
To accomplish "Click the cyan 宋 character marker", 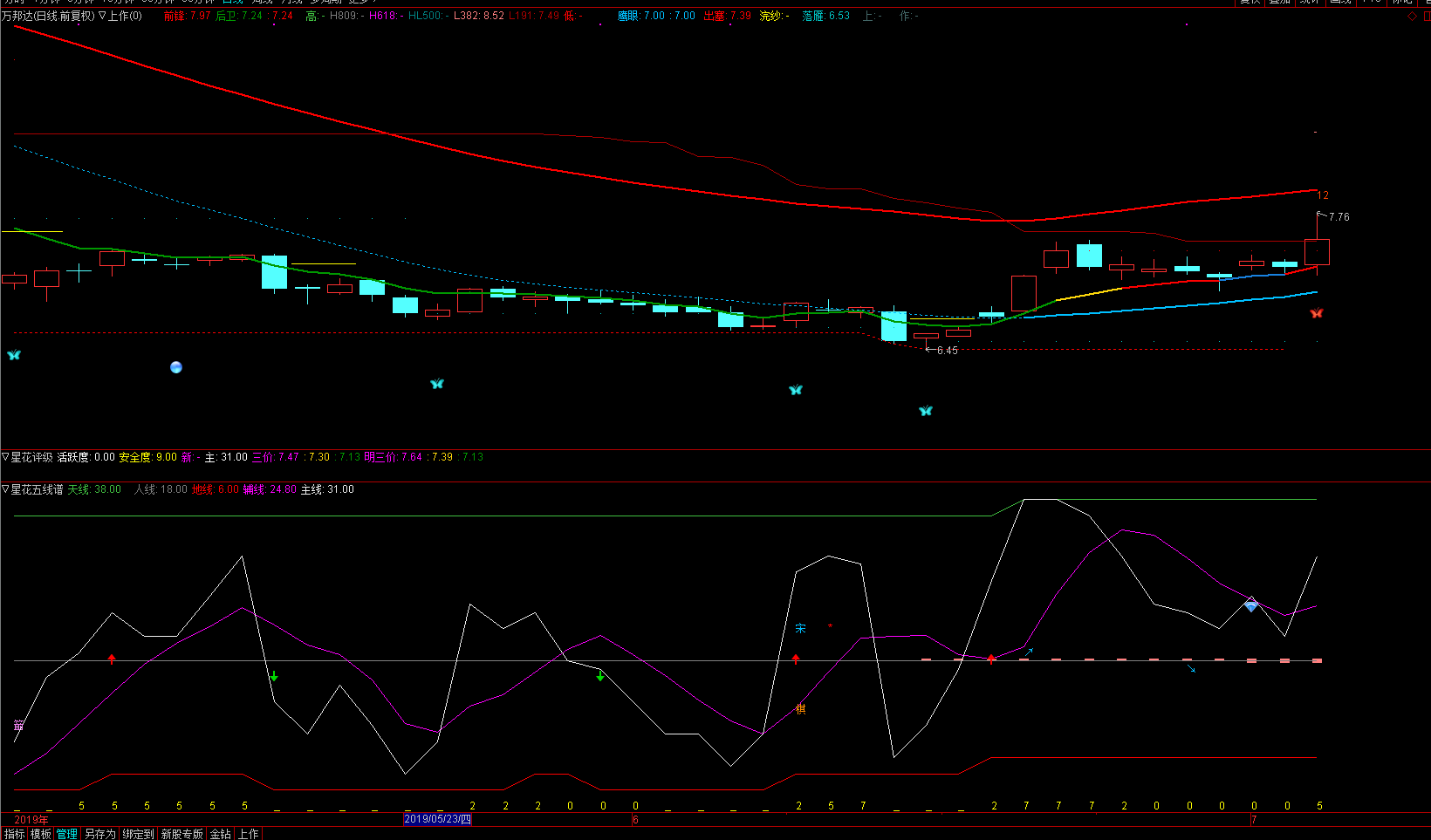I will pyautogui.click(x=801, y=628).
